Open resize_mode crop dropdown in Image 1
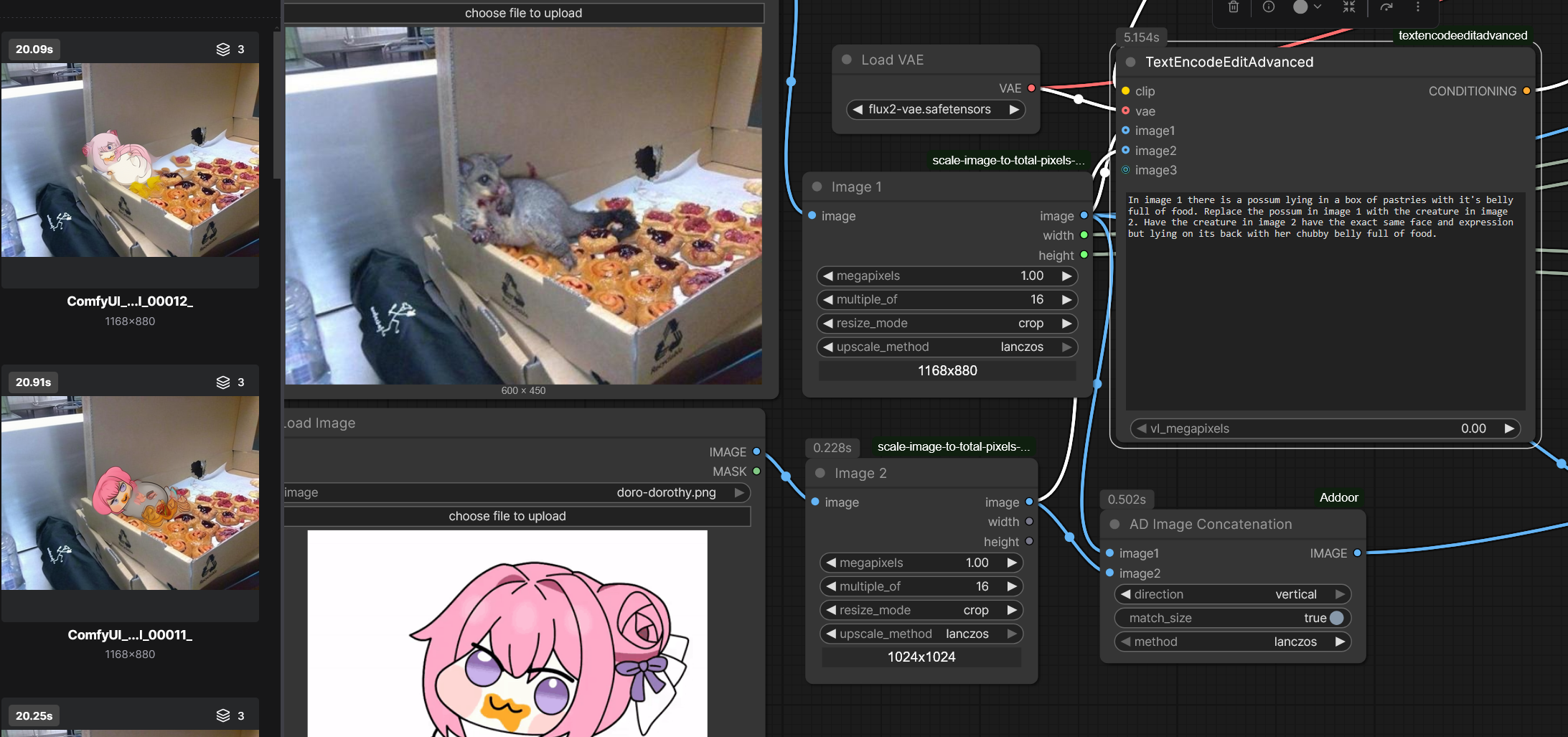The width and height of the screenshot is (1568, 737). (947, 323)
